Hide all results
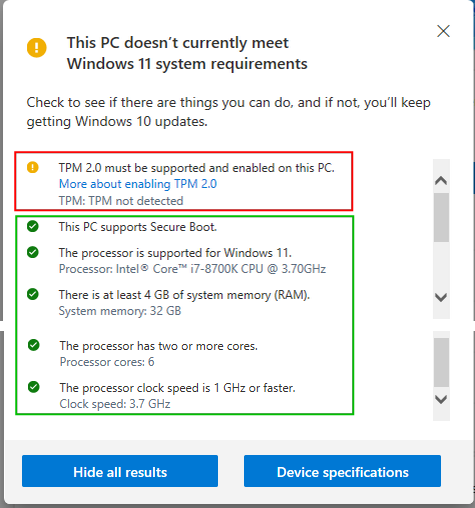 pos(120,471)
